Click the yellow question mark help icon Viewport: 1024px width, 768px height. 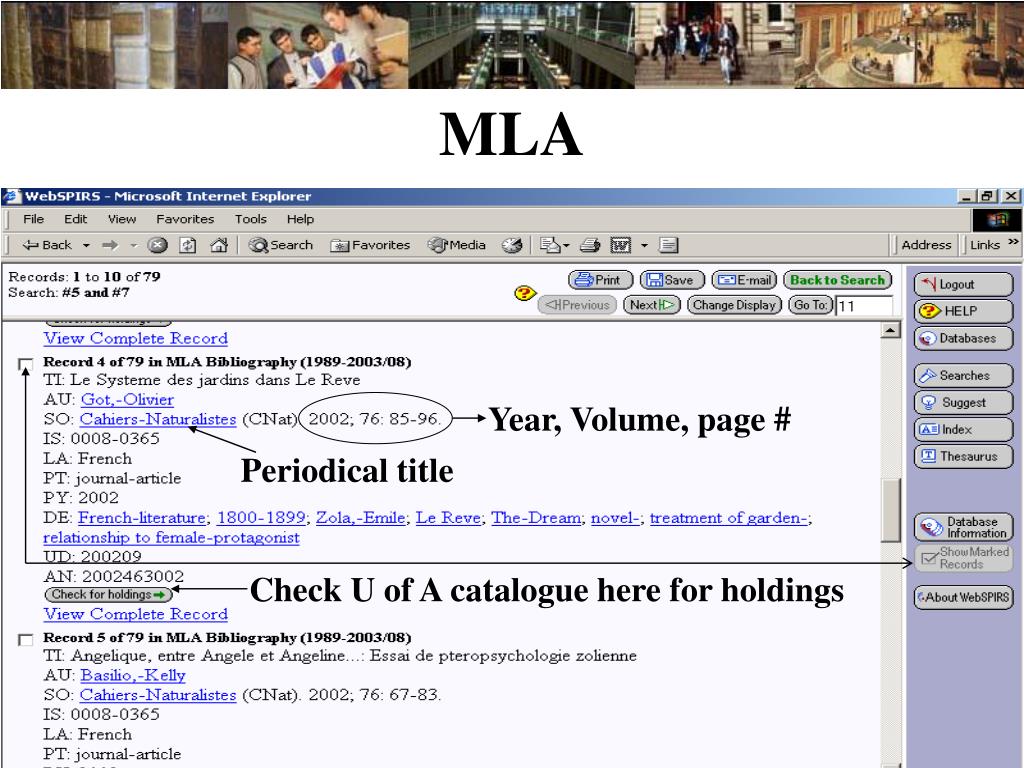[x=525, y=294]
